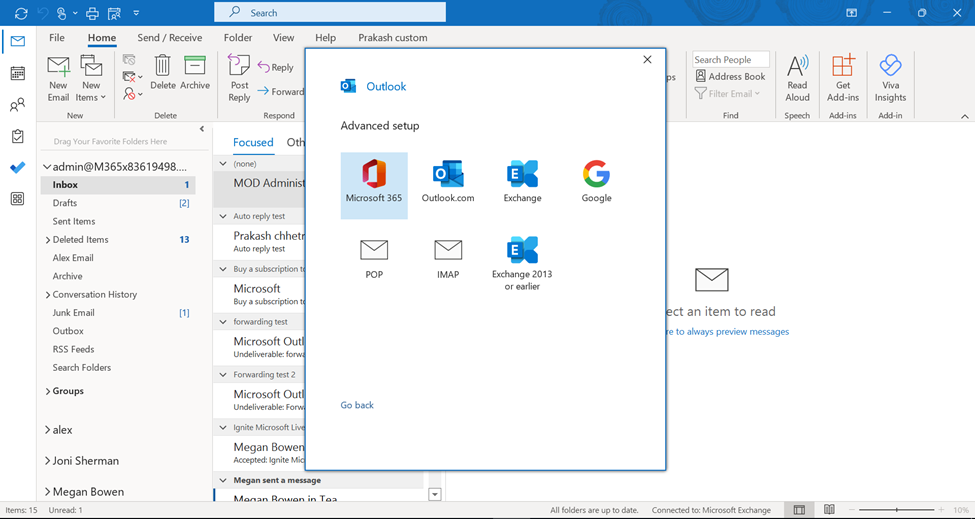
Task: Expand Joni Sherman mailbox
Action: (x=48, y=461)
